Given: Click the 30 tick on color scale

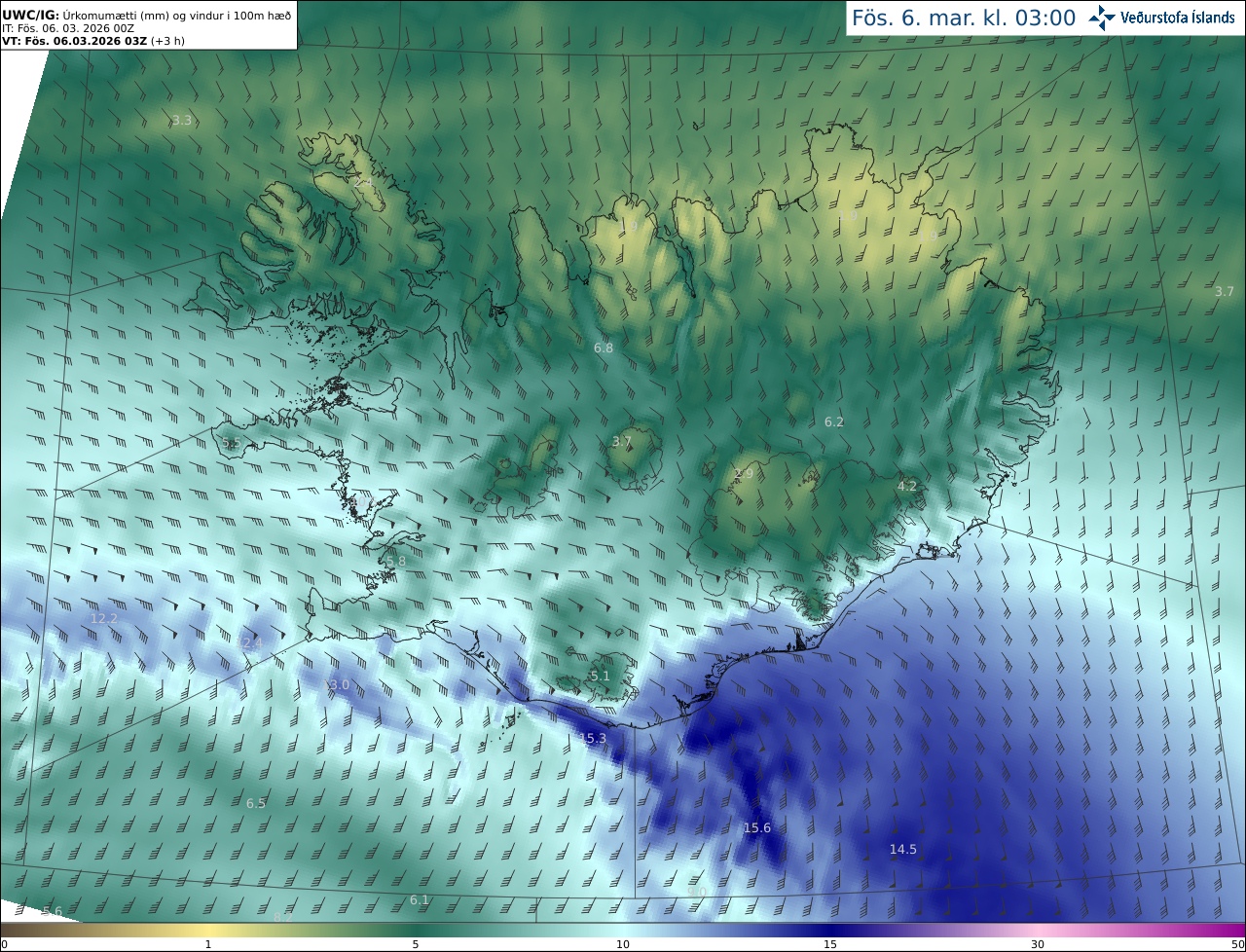Looking at the screenshot, I should pyautogui.click(x=1038, y=944).
